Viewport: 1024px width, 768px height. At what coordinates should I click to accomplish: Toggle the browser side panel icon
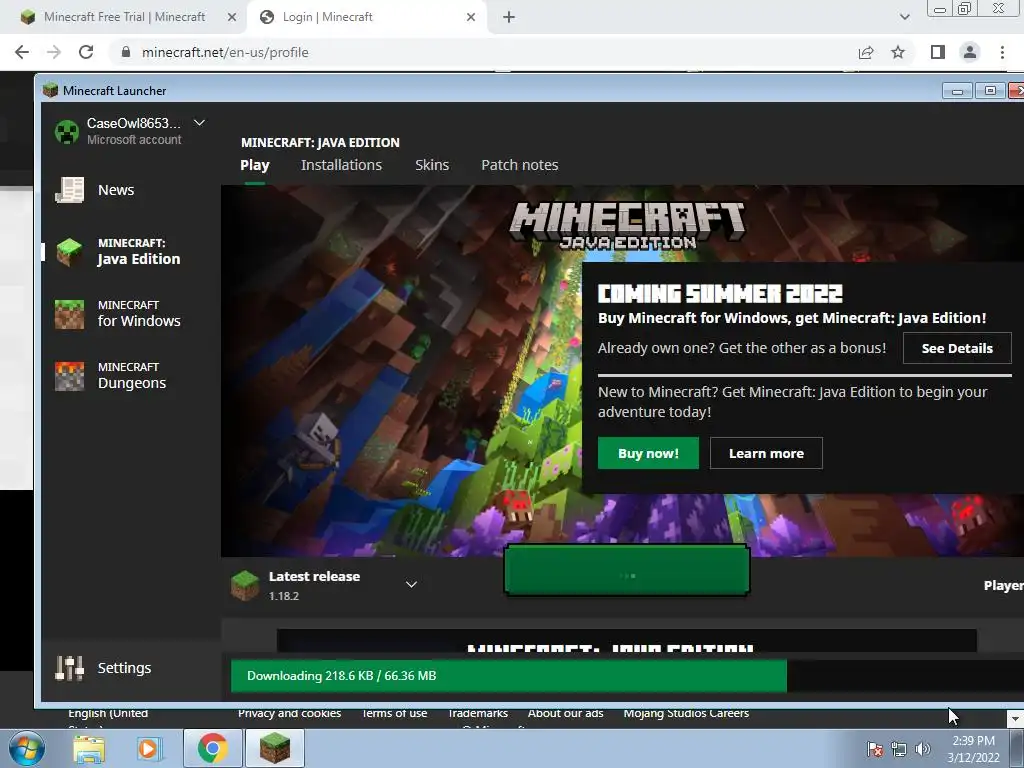[x=938, y=52]
